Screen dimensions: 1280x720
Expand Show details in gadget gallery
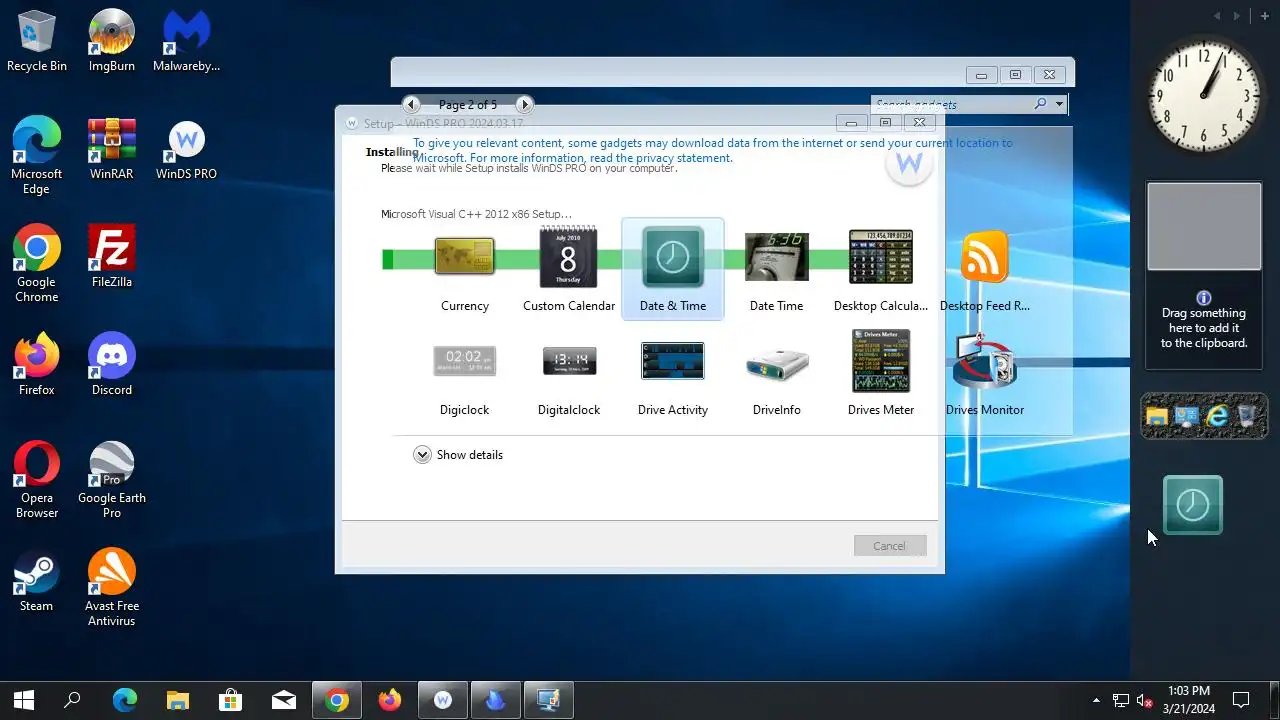[x=458, y=455]
